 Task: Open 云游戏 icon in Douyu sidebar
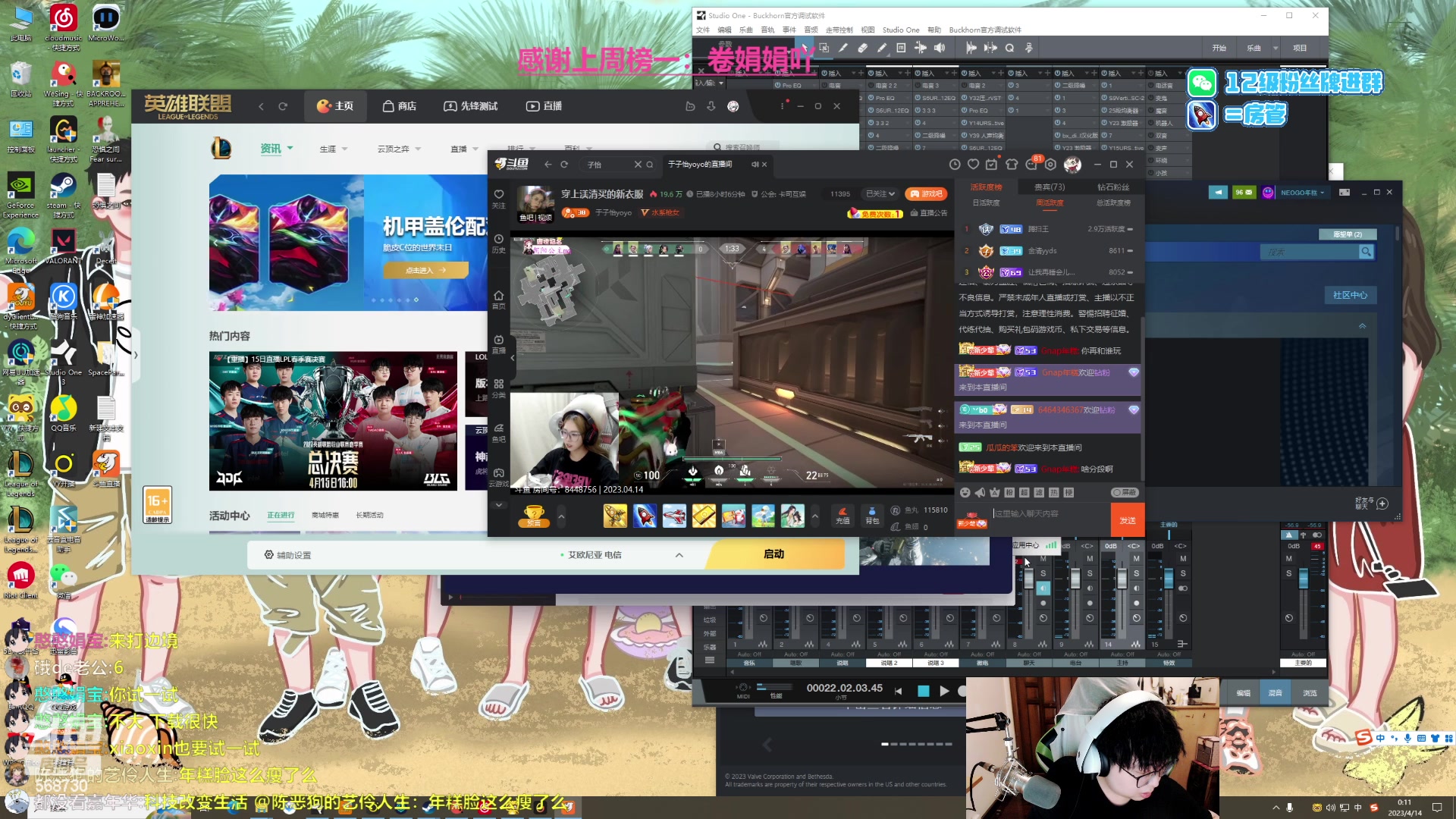[498, 477]
